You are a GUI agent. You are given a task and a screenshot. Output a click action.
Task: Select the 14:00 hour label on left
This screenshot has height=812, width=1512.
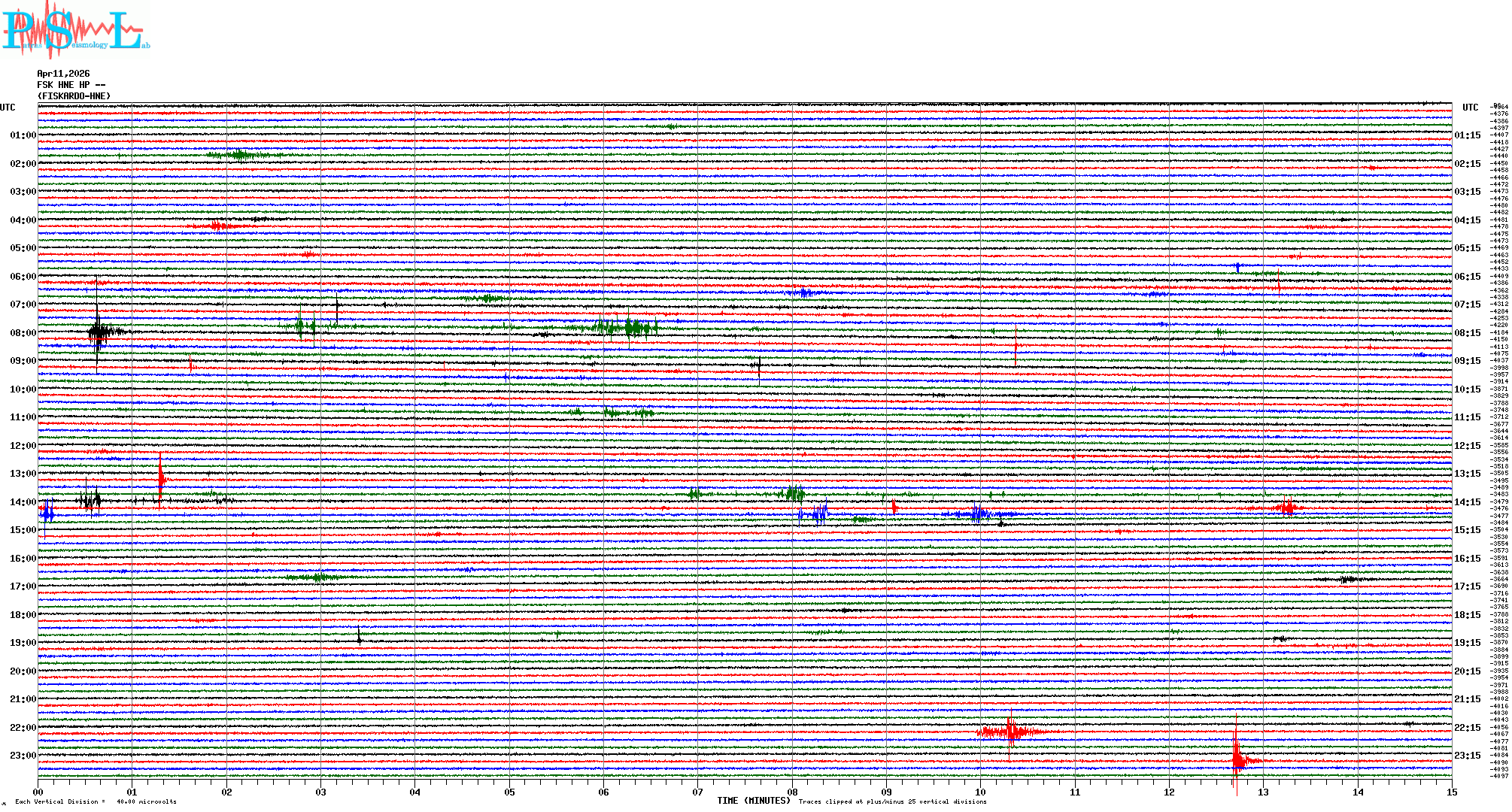(23, 502)
